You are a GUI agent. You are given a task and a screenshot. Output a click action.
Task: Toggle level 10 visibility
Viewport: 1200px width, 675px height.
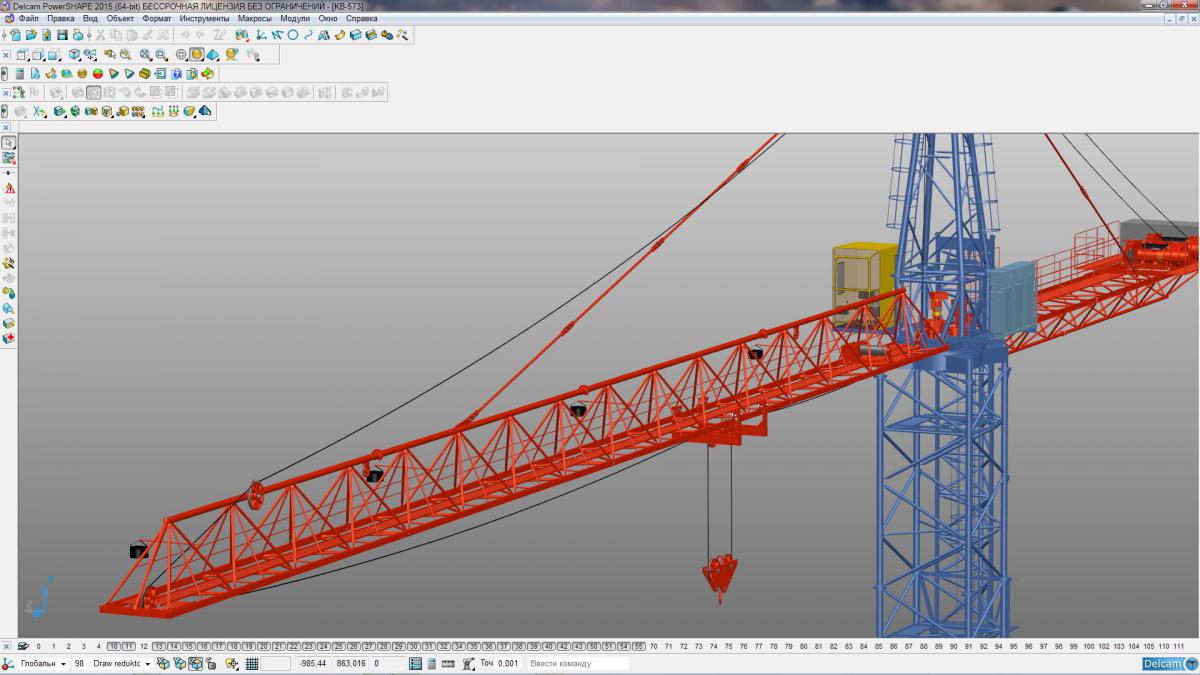pos(114,647)
